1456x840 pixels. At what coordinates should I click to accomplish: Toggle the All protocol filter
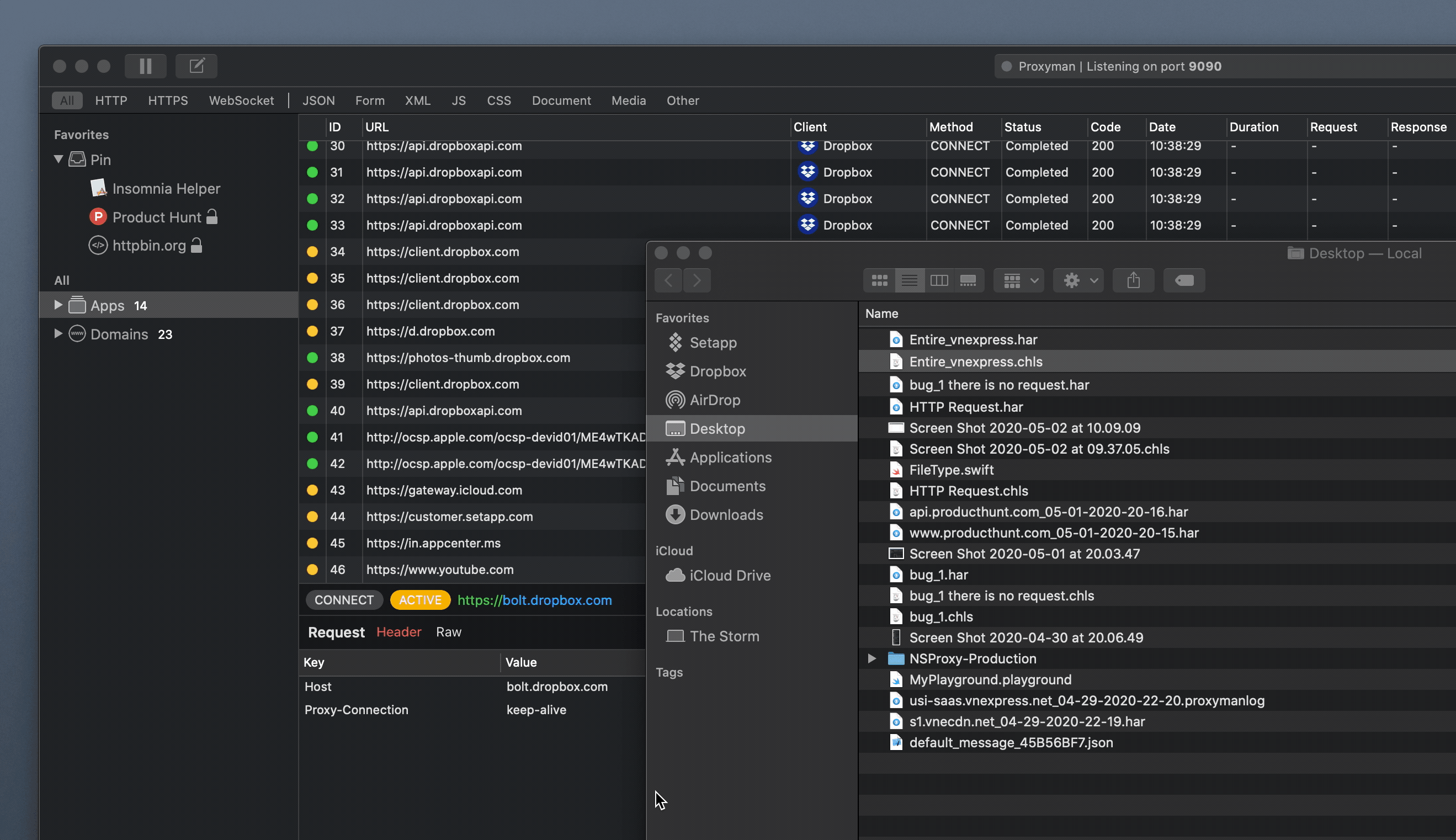coord(67,100)
